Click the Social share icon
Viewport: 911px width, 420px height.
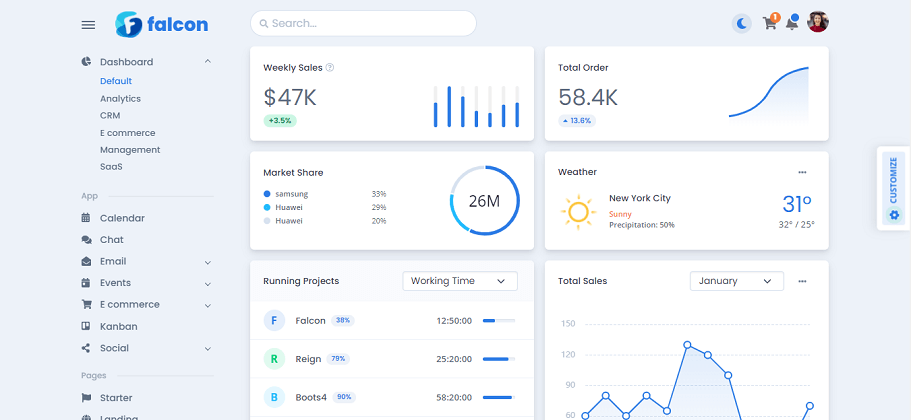pyautogui.click(x=86, y=348)
